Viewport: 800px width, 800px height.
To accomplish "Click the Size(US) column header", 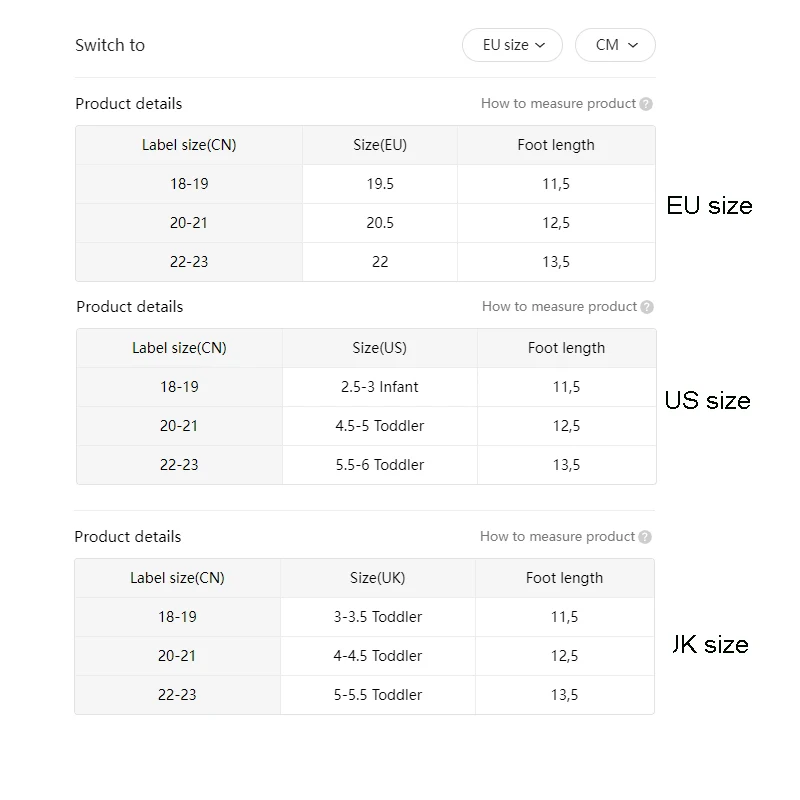I will [x=380, y=348].
